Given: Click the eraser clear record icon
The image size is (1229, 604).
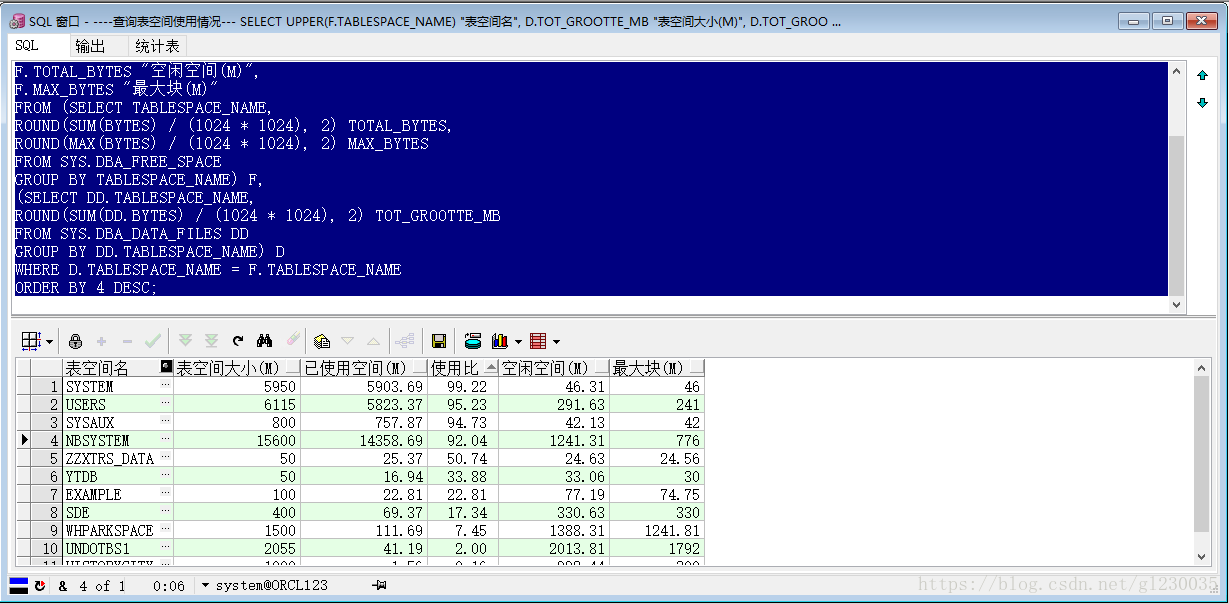Looking at the screenshot, I should 292,341.
